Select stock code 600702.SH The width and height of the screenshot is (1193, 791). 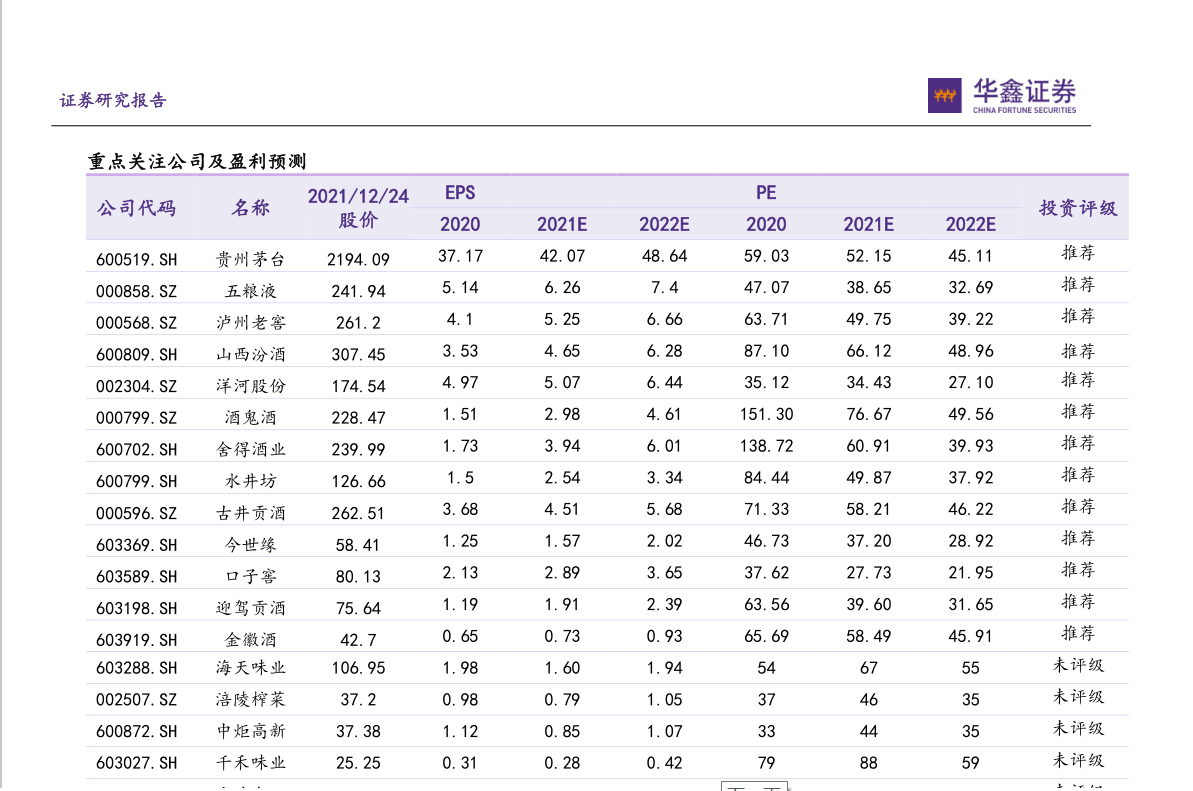point(136,450)
